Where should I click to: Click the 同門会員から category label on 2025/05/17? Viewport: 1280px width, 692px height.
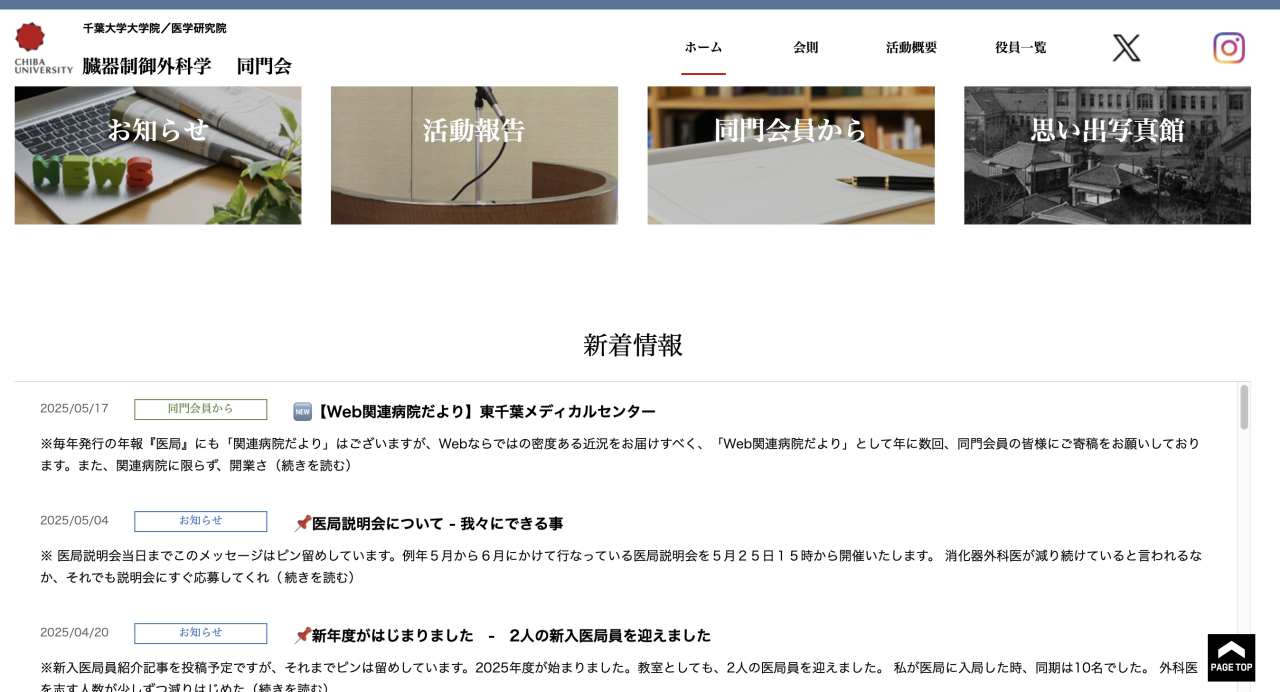point(199,409)
